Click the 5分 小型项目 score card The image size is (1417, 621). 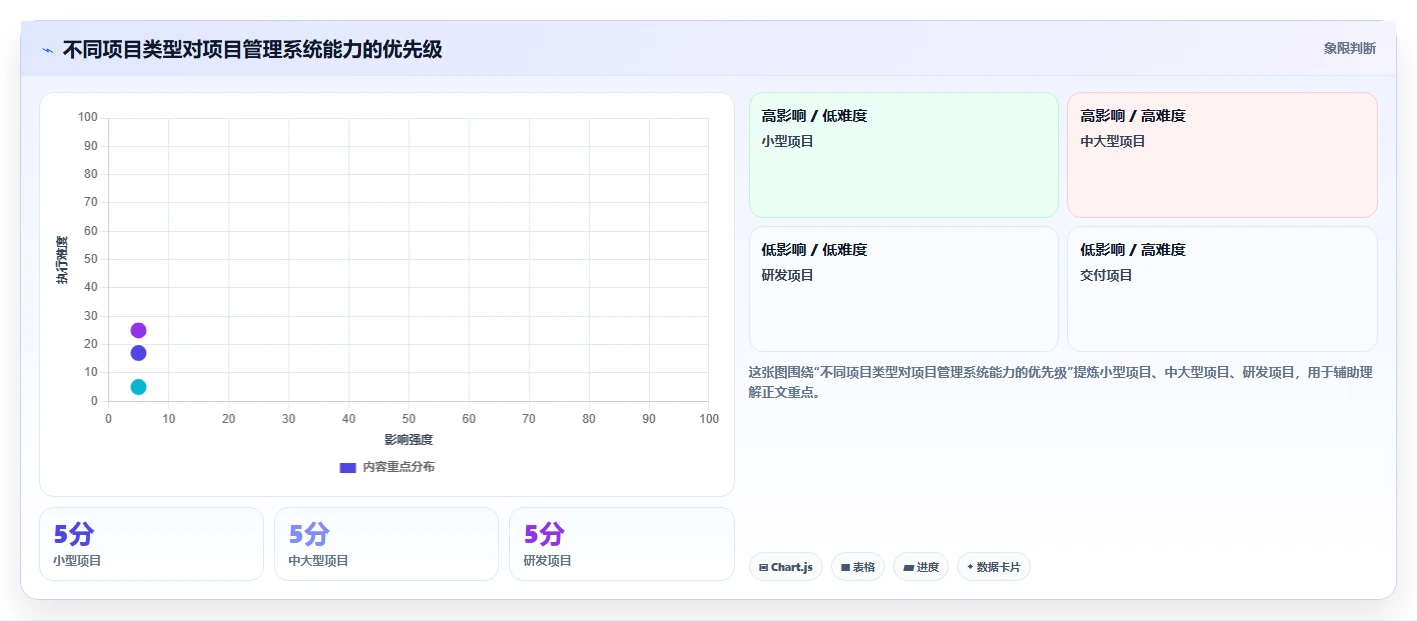click(x=151, y=544)
